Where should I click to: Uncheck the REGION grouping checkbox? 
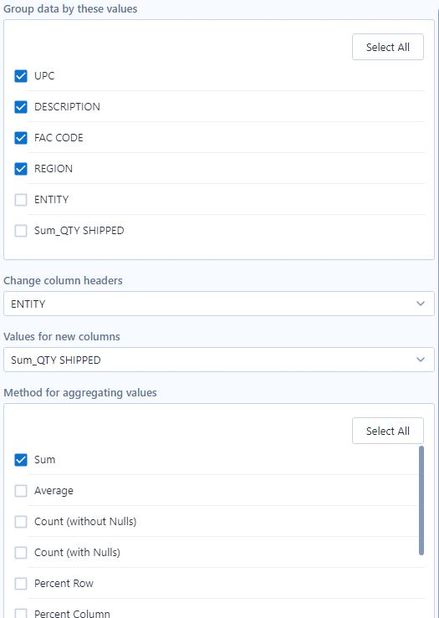point(21,169)
